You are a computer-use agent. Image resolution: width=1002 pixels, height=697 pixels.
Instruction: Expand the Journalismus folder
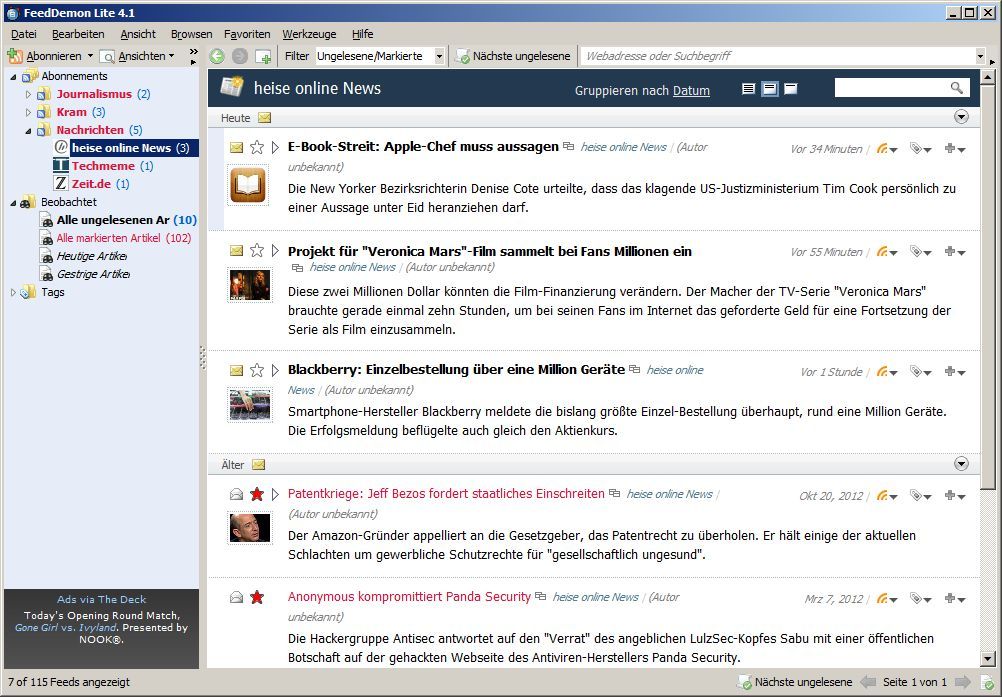tap(28, 94)
